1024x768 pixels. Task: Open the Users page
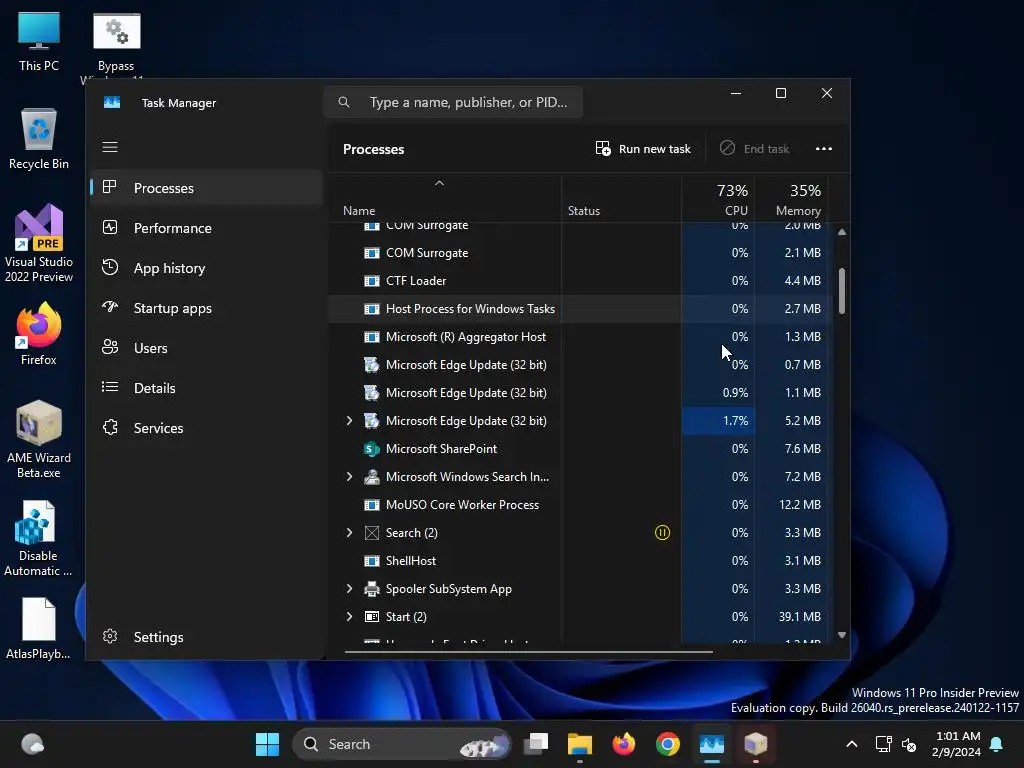tap(206, 348)
